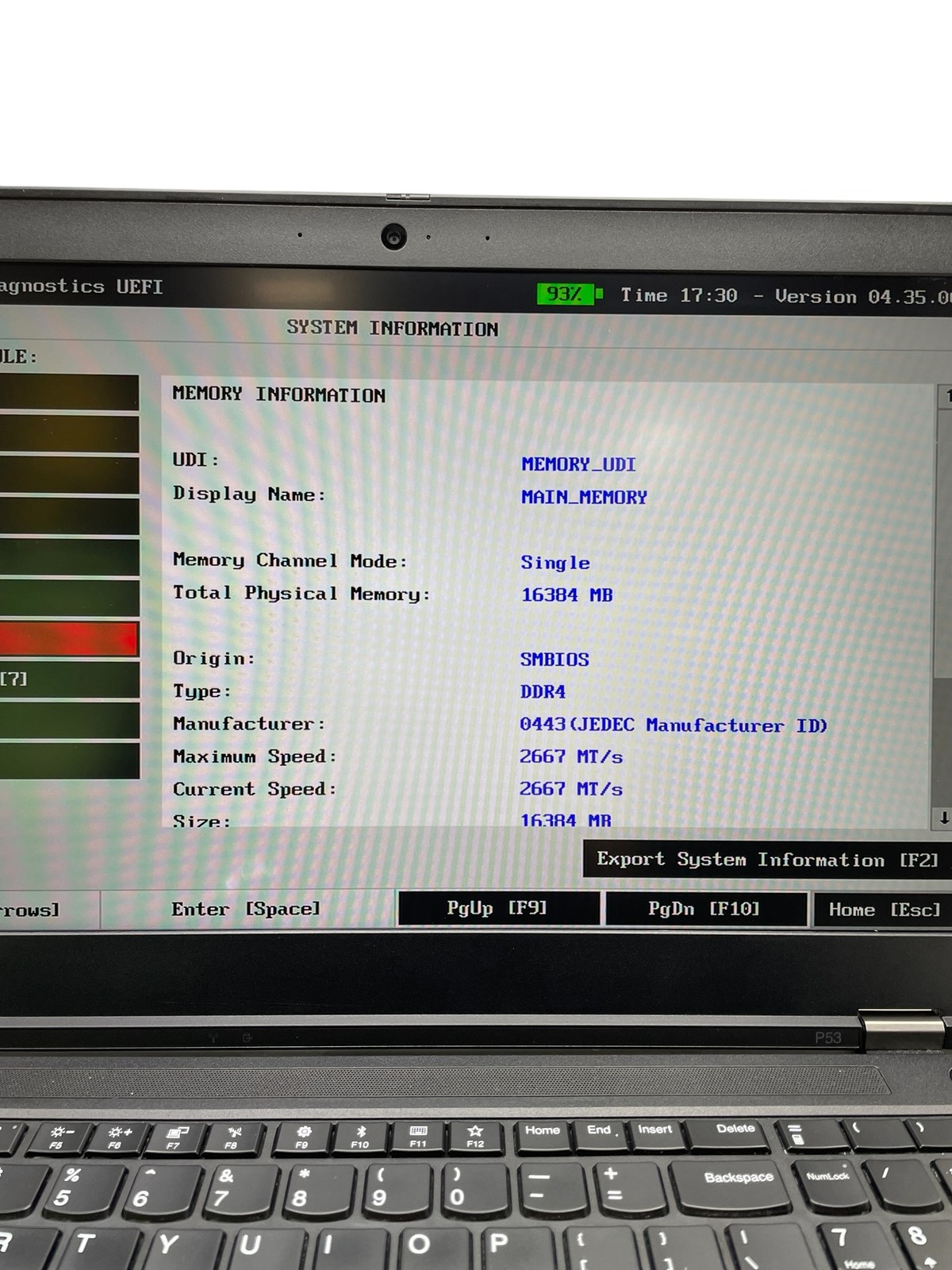Click the Memory Channel Mode label

pos(290,560)
